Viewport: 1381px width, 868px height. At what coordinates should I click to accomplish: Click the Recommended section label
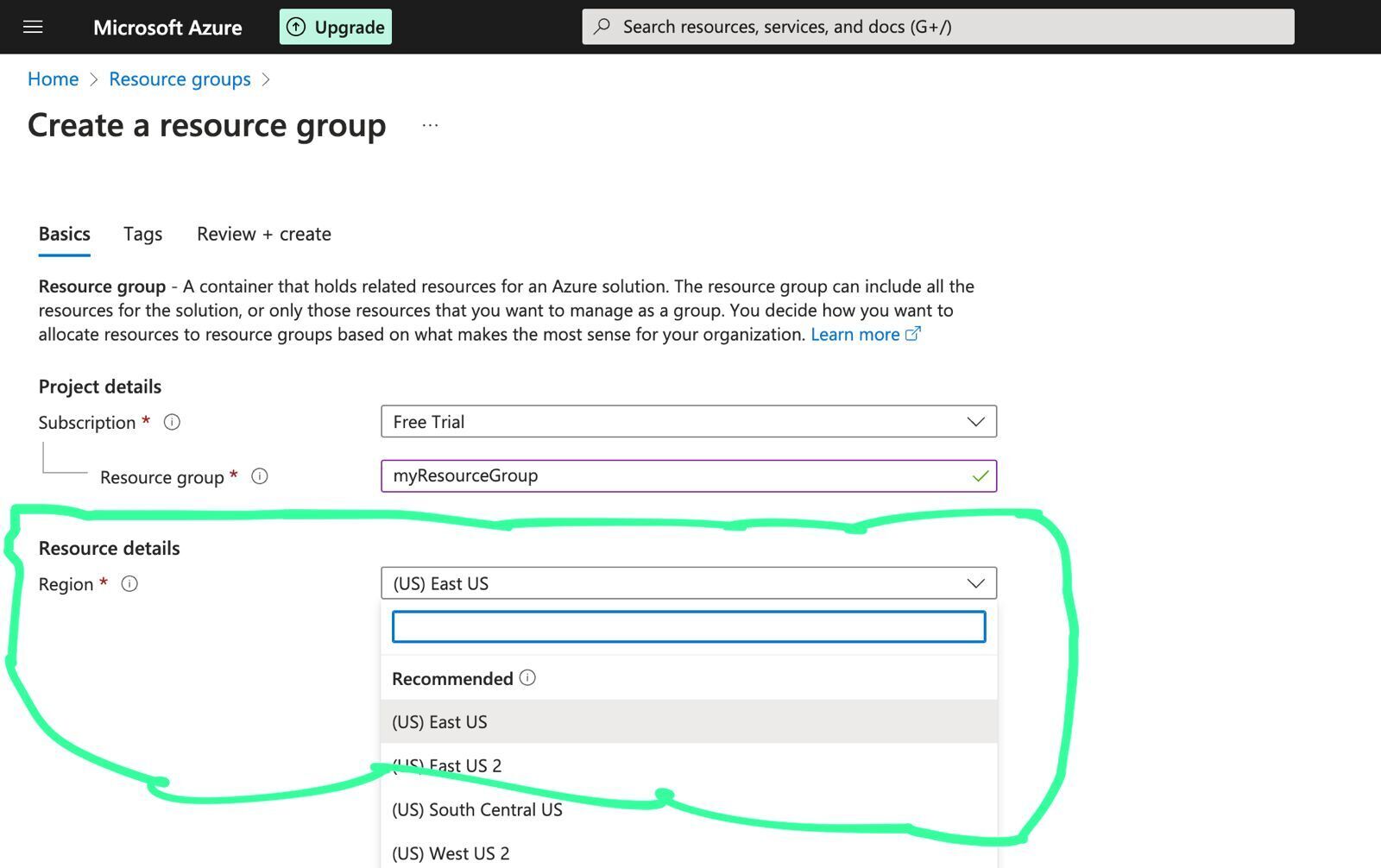coord(452,679)
